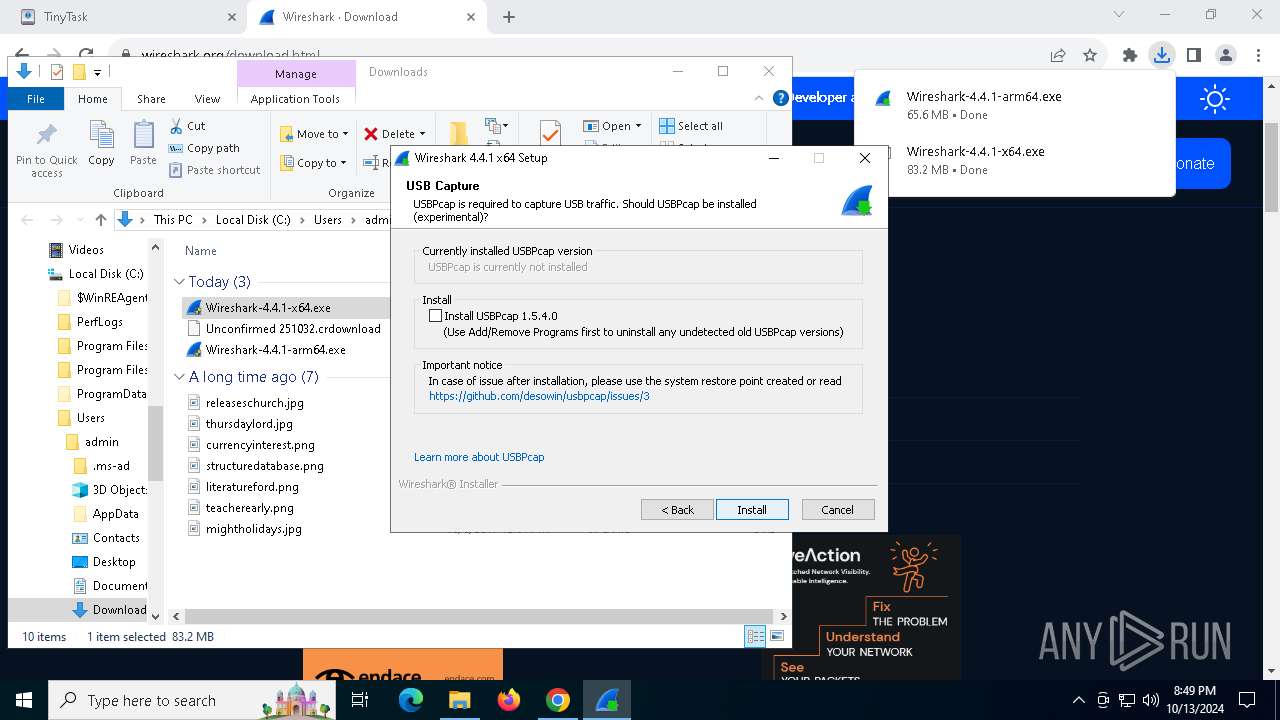Click Select all in ribbon

pyautogui.click(x=691, y=126)
